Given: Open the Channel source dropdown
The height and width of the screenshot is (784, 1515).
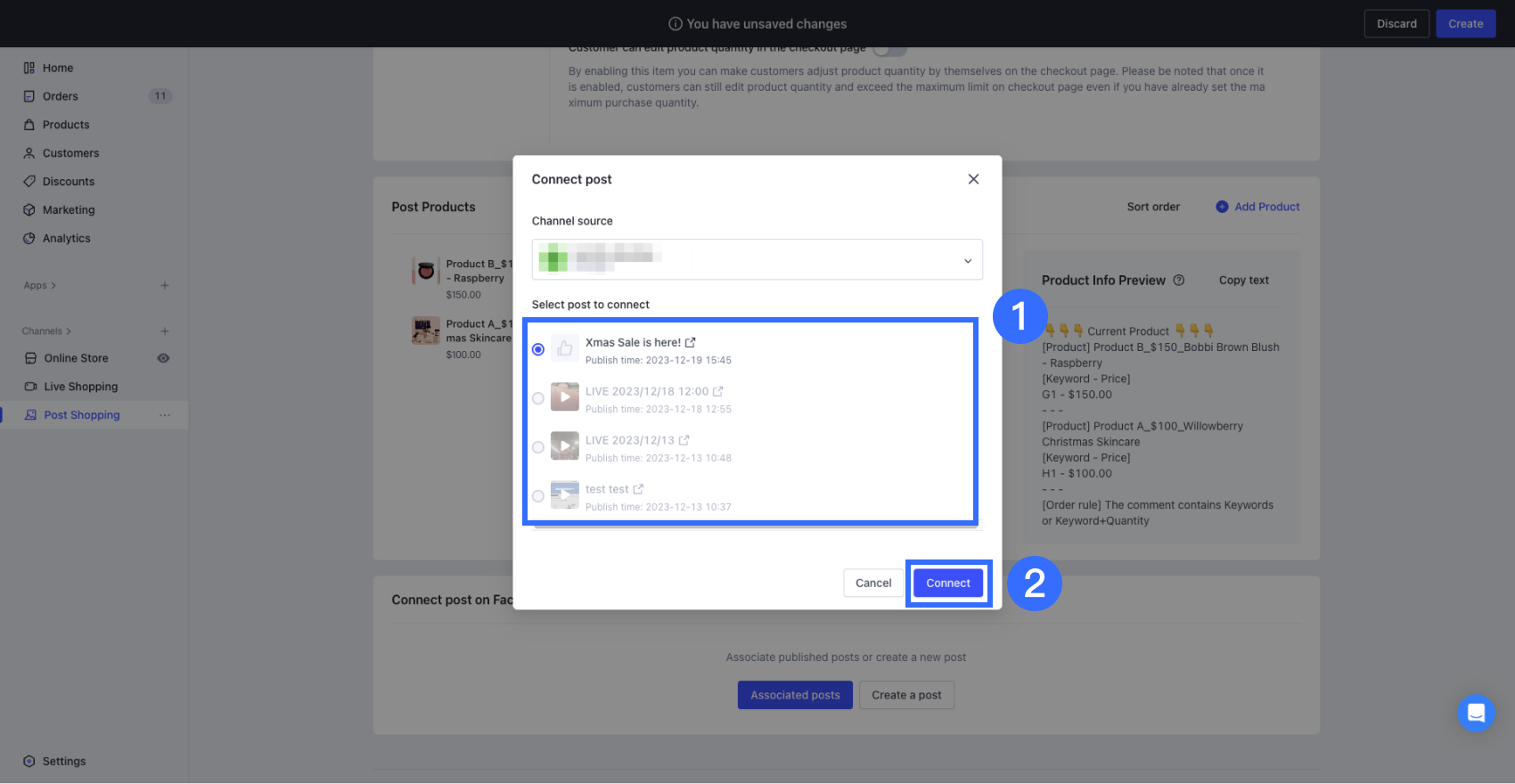Looking at the screenshot, I should tap(757, 259).
